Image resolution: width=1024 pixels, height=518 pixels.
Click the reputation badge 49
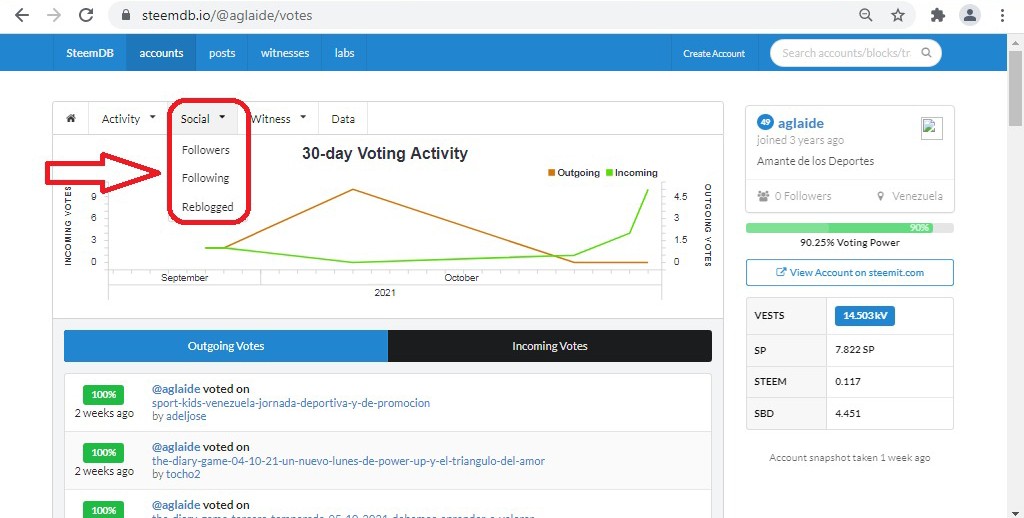click(x=765, y=122)
